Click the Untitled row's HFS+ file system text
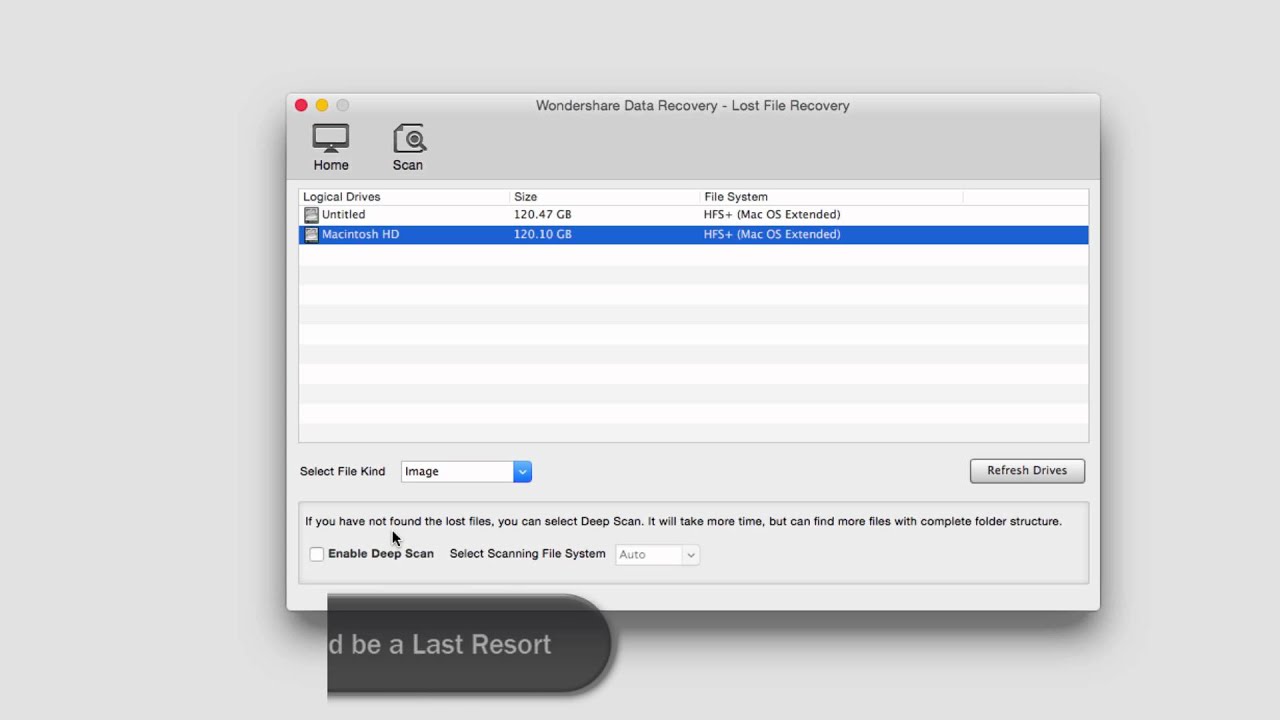Image resolution: width=1280 pixels, height=720 pixels. (x=772, y=215)
